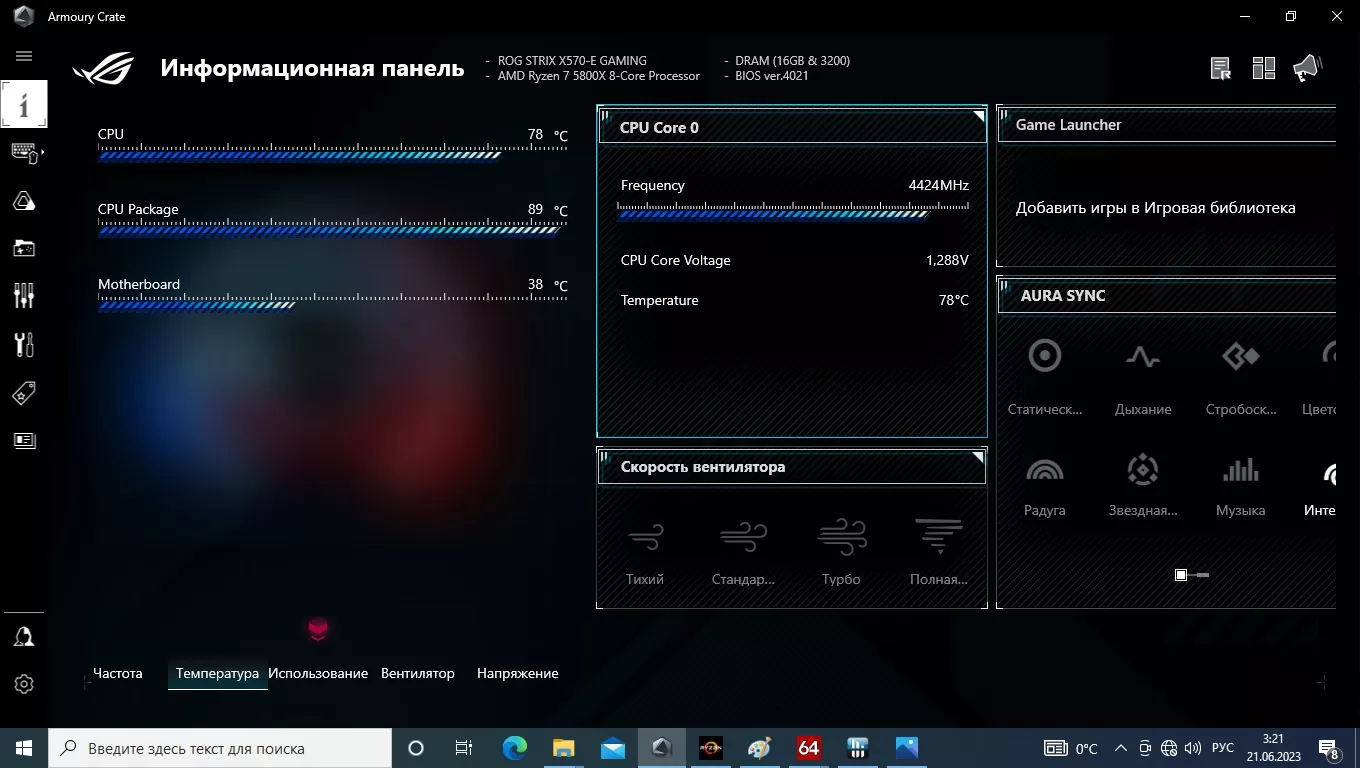Screen dimensions: 1360x768
Task: Switch to the Напряжение tab
Action: click(518, 673)
